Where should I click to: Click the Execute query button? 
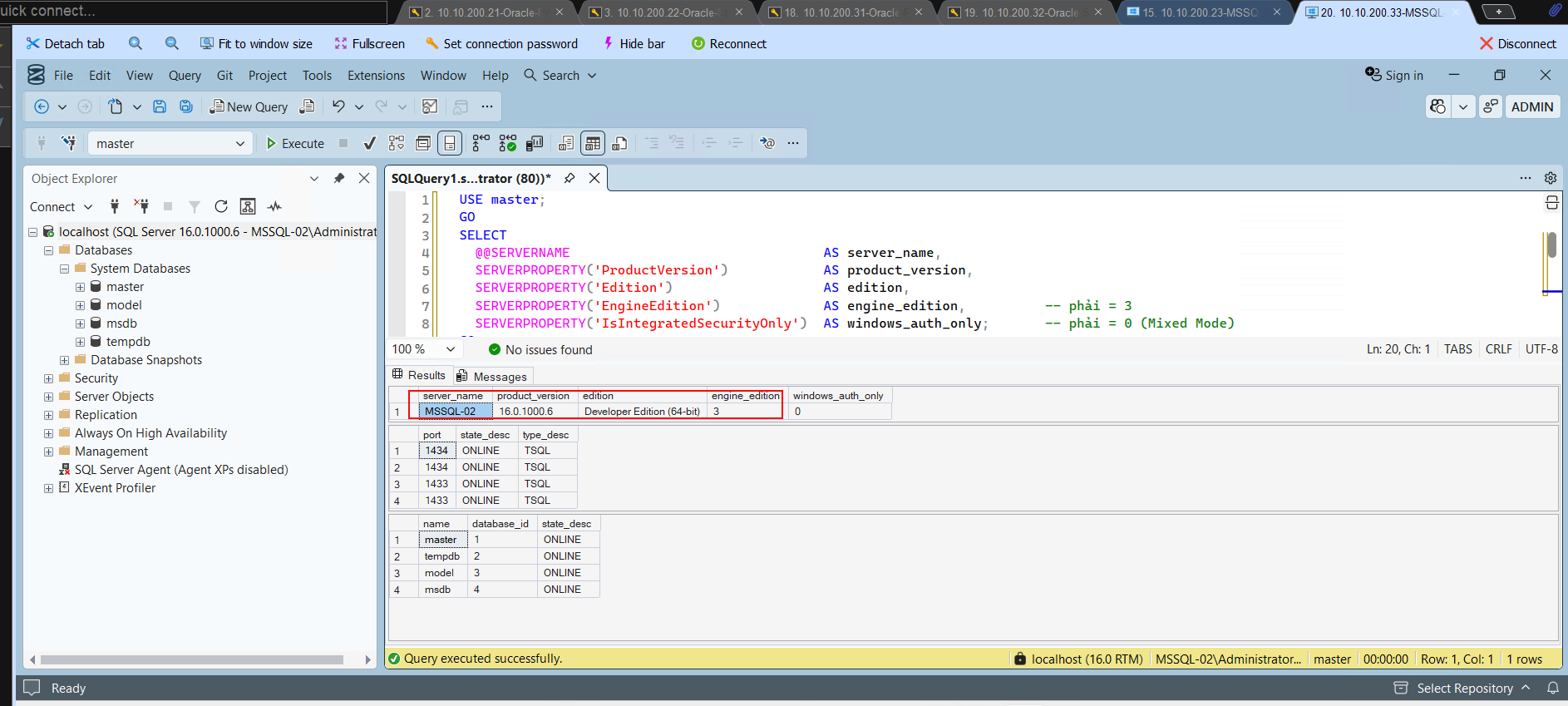tap(295, 143)
